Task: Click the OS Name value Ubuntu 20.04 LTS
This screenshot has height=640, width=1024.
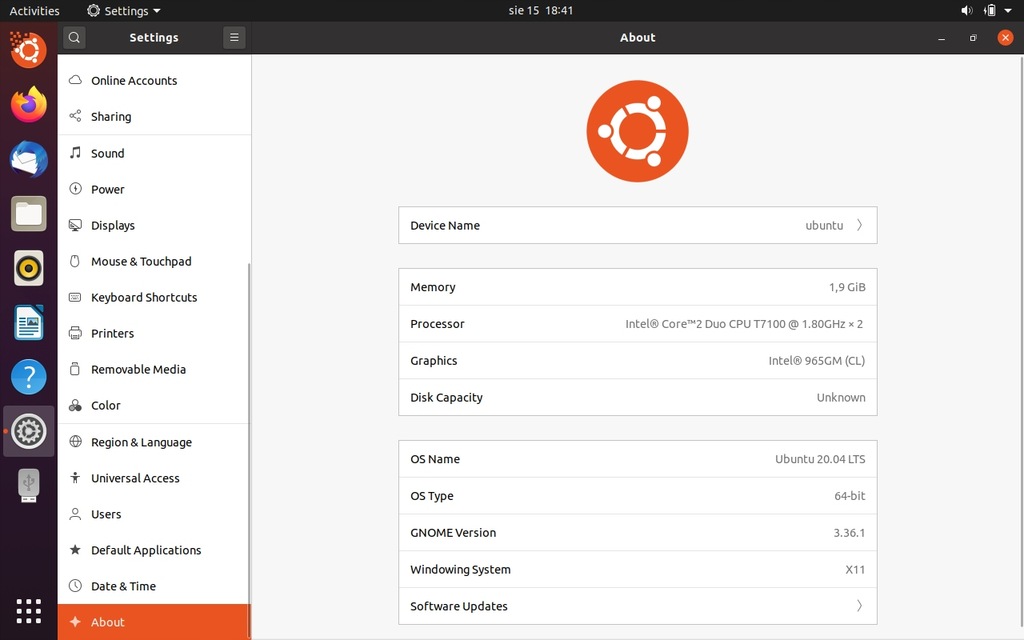Action: pyautogui.click(x=820, y=459)
